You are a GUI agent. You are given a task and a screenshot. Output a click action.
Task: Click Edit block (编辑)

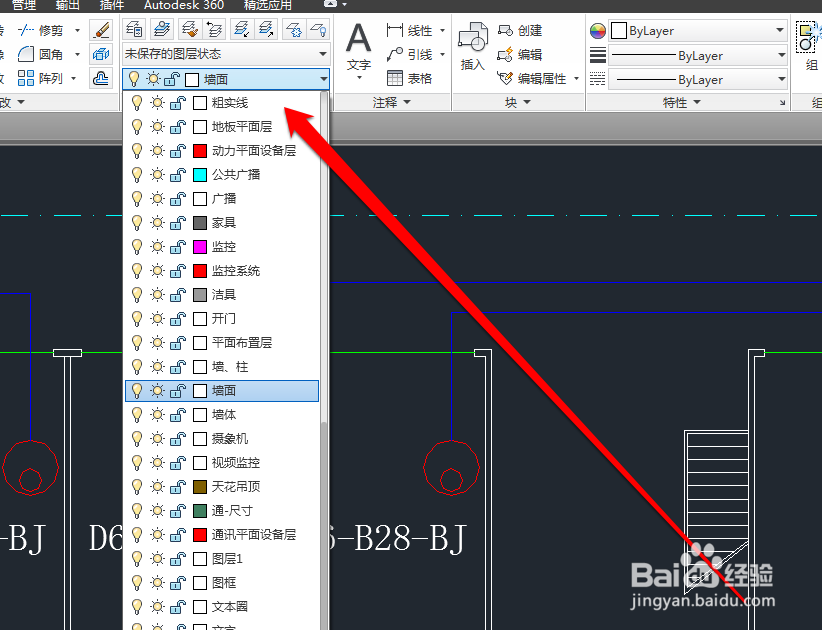(520, 55)
